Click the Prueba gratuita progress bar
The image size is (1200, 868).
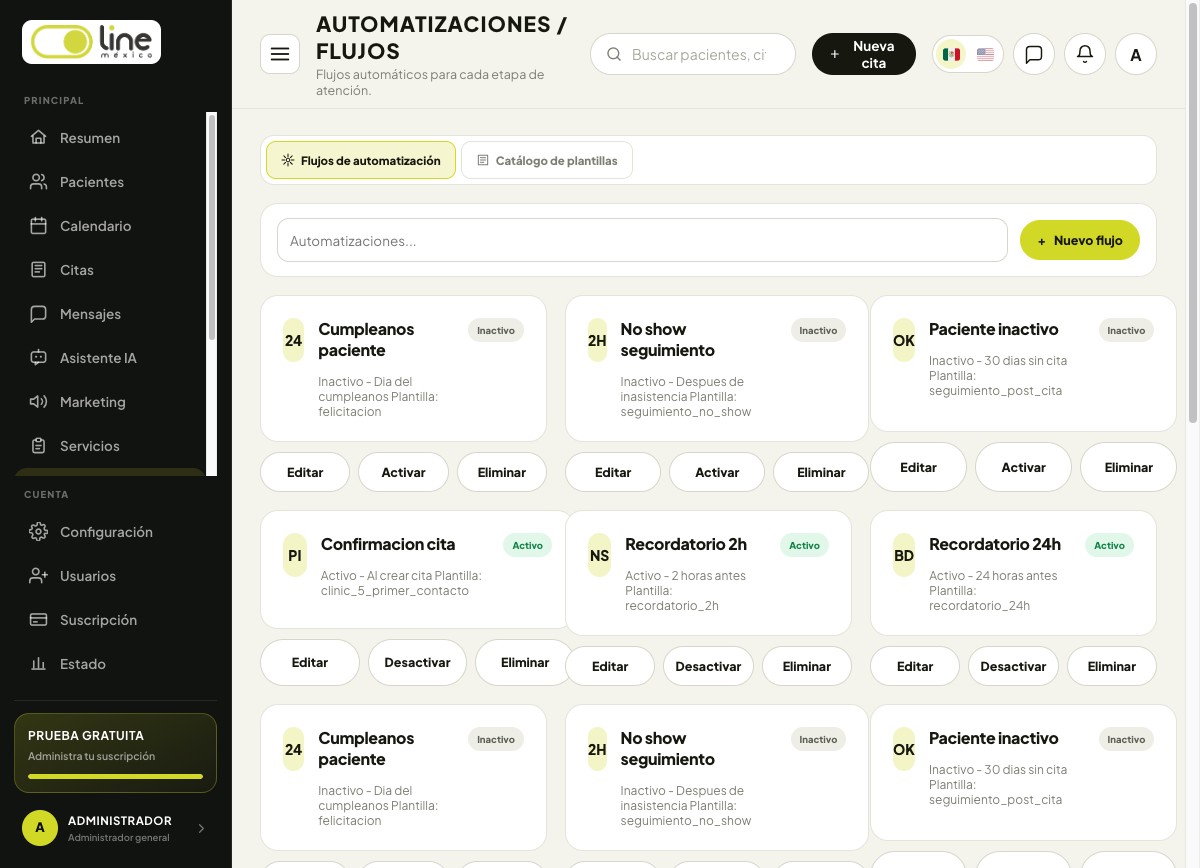point(115,776)
